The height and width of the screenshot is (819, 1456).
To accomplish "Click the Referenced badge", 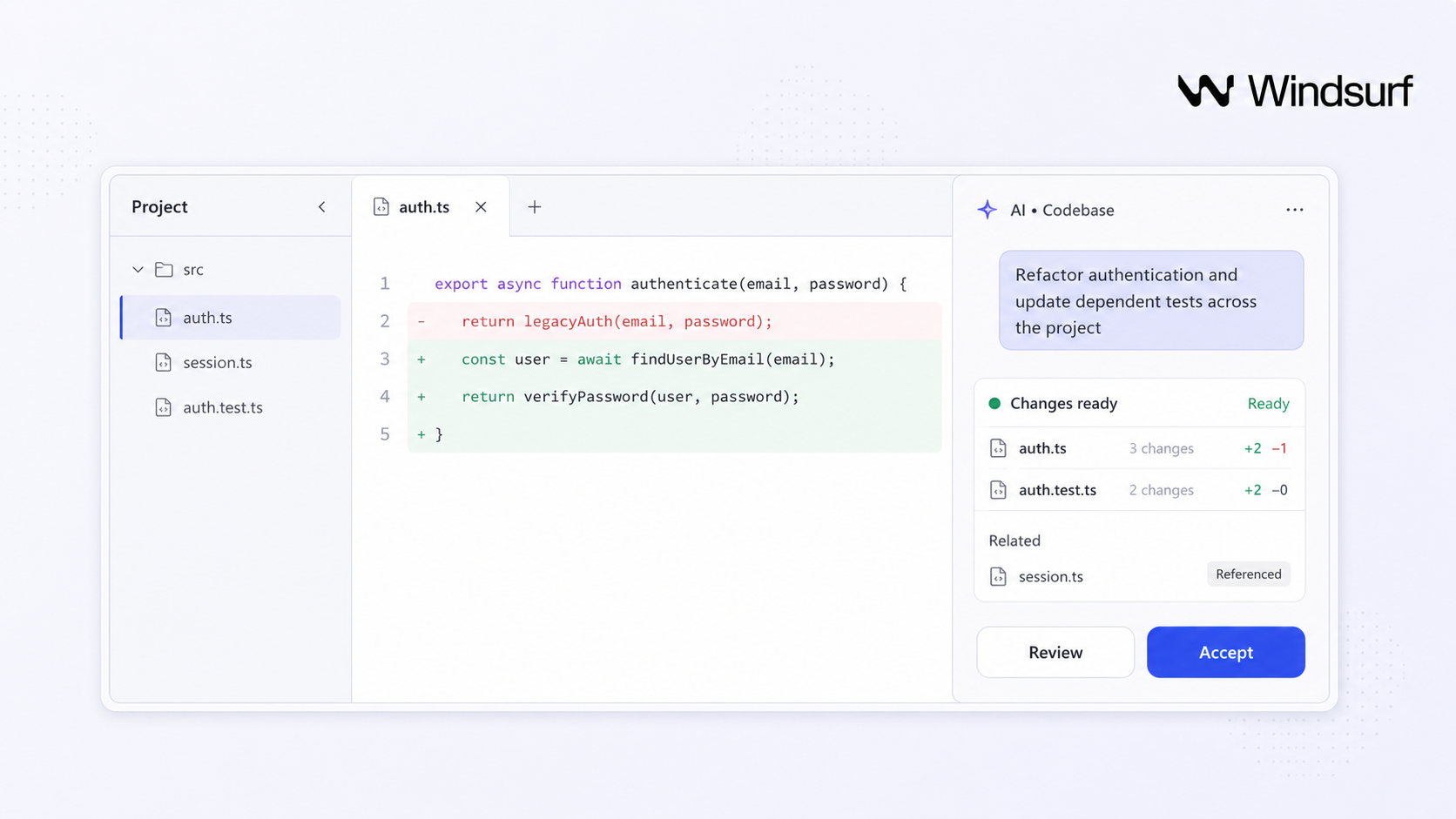I will (x=1248, y=574).
